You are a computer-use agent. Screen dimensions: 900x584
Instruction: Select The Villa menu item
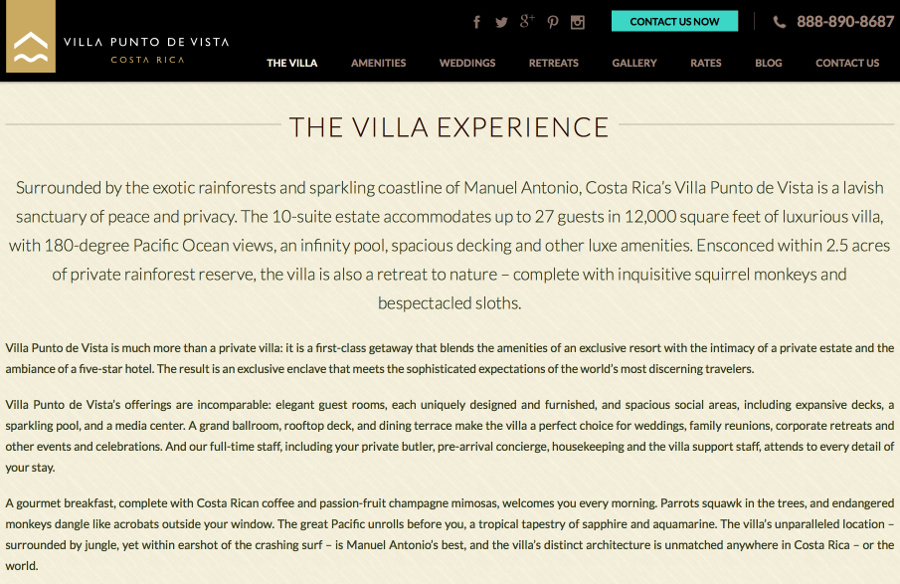click(x=292, y=63)
